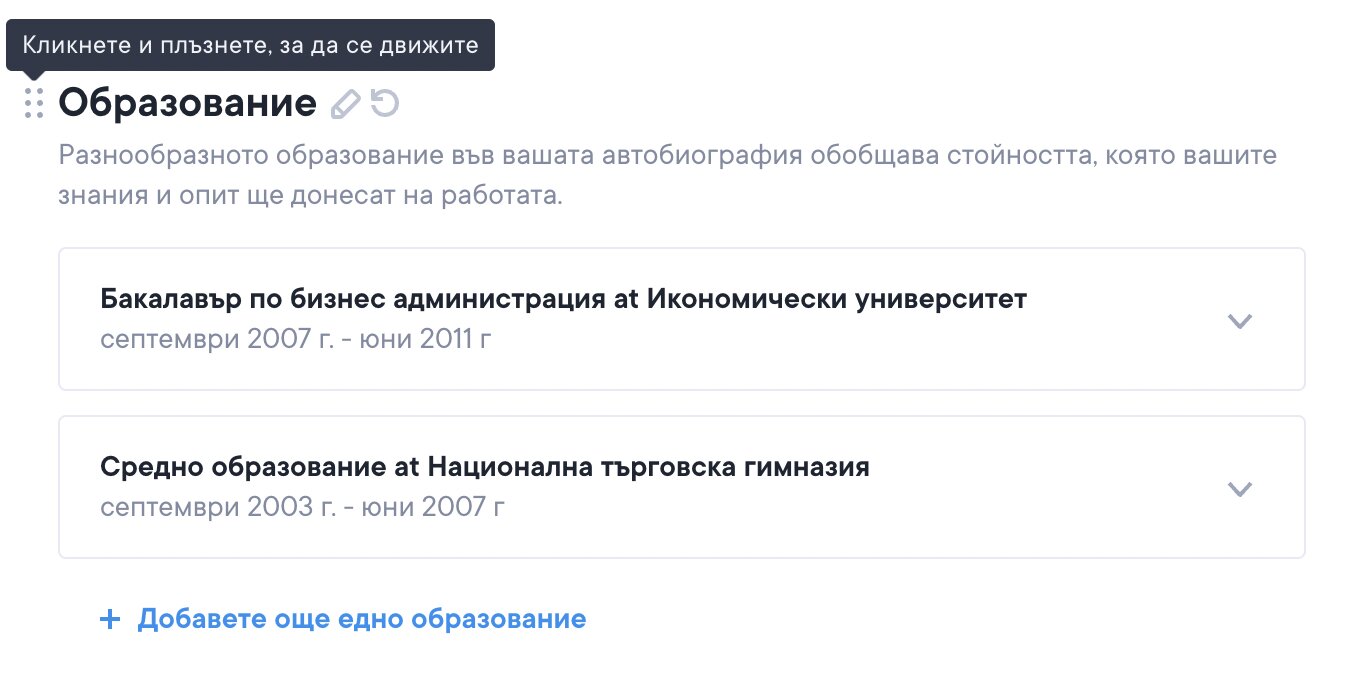Click the date range септември 2003 – юни 2007
The width and height of the screenshot is (1370, 694).
[x=302, y=507]
